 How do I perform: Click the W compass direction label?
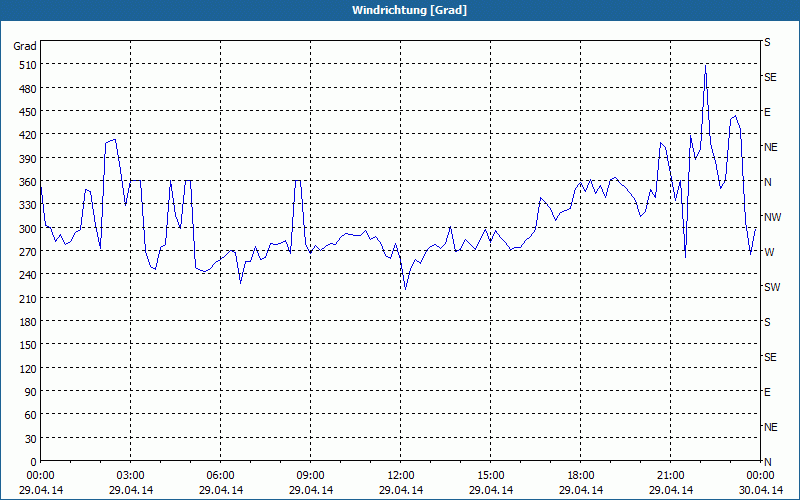tap(768, 252)
